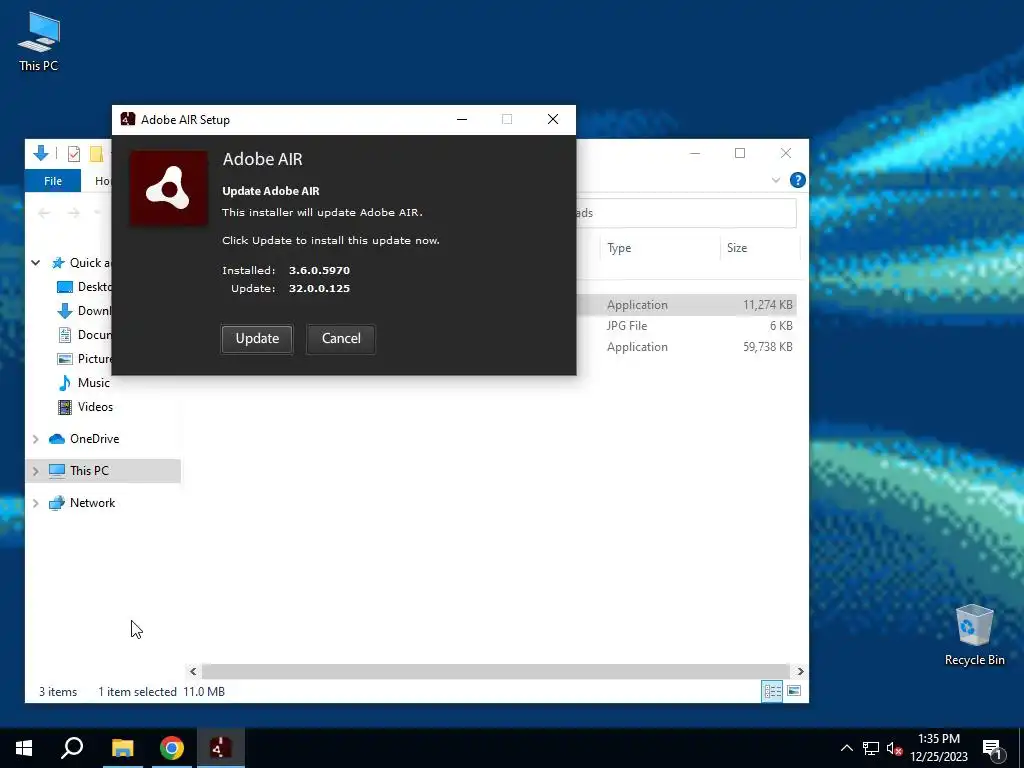Image resolution: width=1024 pixels, height=768 pixels.
Task: Minimize the Adobe AIR Setup window
Action: pos(462,120)
